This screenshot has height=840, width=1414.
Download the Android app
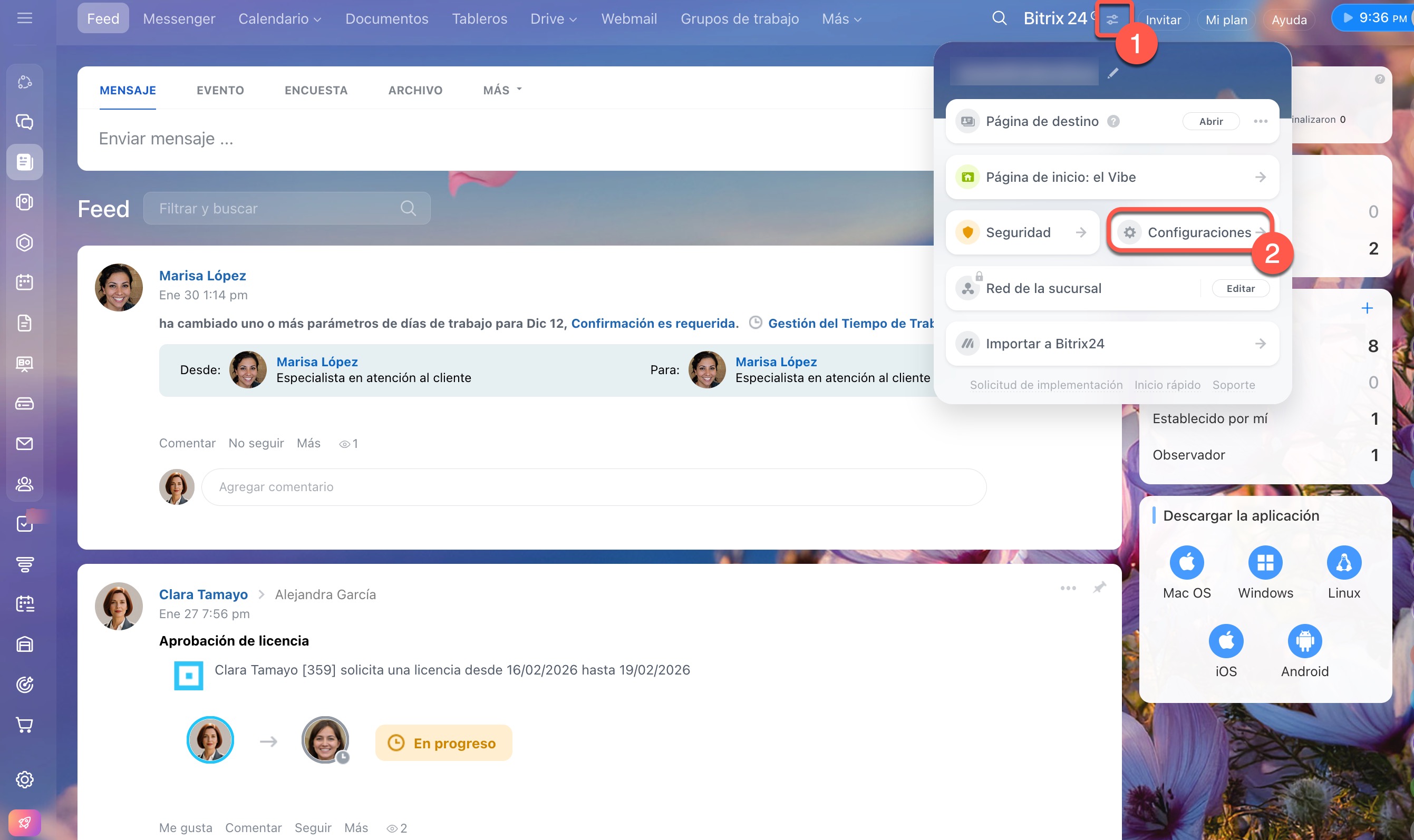pyautogui.click(x=1304, y=641)
